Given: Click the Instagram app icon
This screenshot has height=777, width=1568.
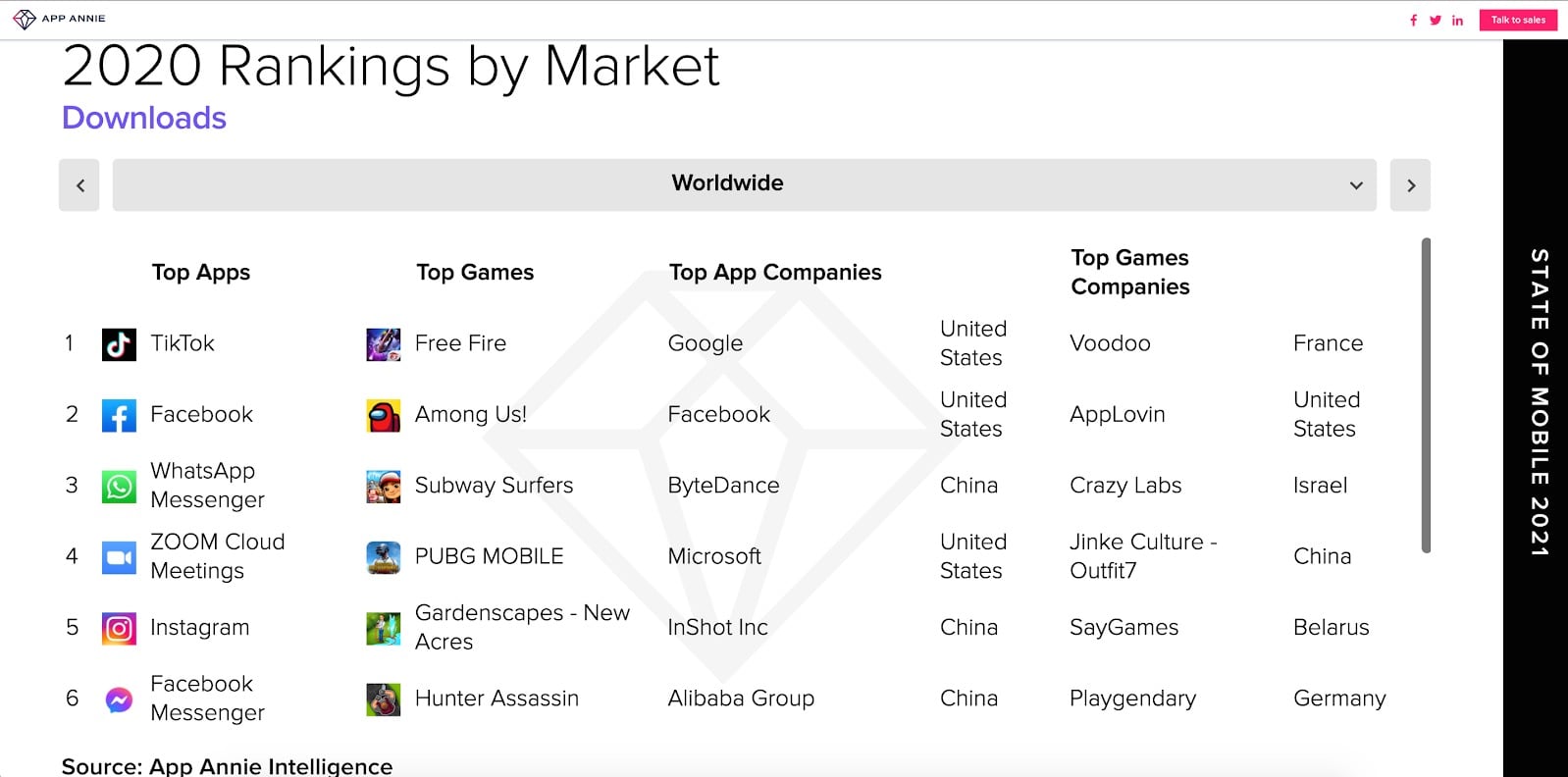Looking at the screenshot, I should [x=119, y=628].
